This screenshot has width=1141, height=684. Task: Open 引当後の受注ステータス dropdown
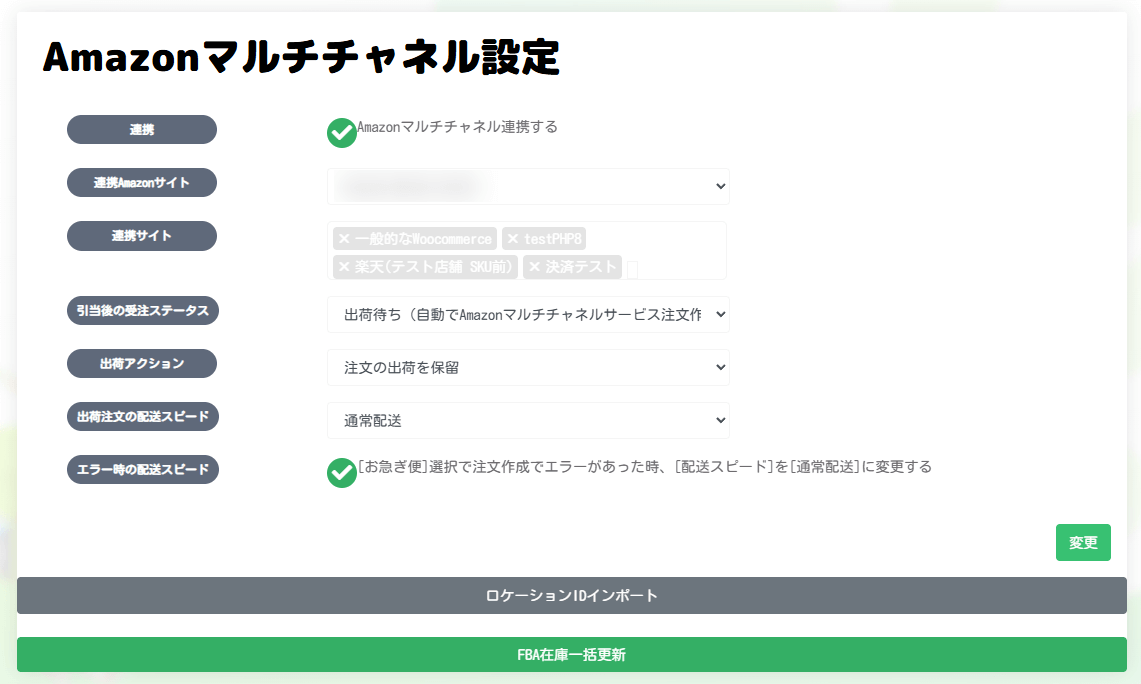pyautogui.click(x=528, y=314)
